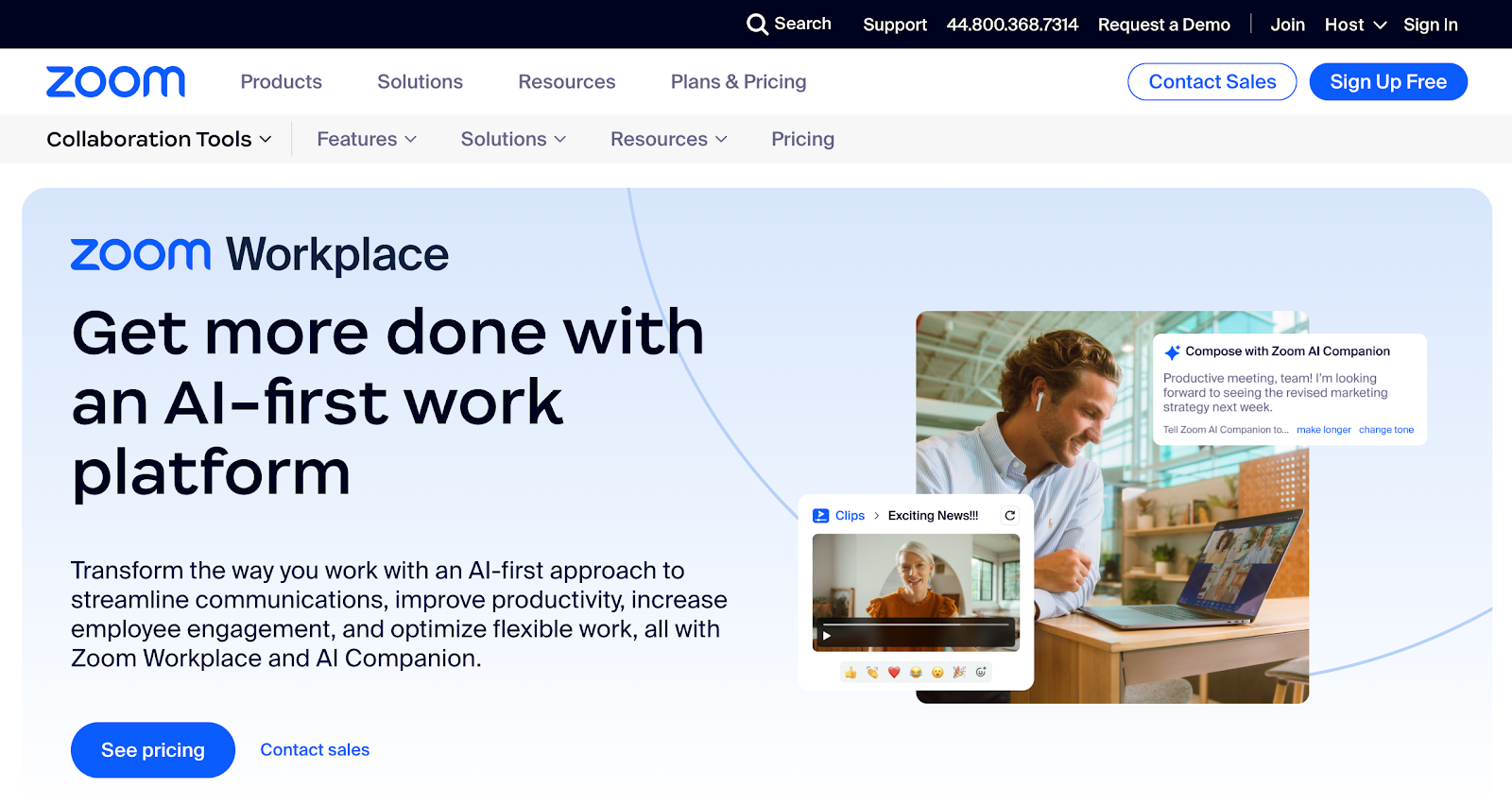This screenshot has height=805, width=1512.
Task: Open the Collaboration Tools dropdown
Action: (x=159, y=139)
